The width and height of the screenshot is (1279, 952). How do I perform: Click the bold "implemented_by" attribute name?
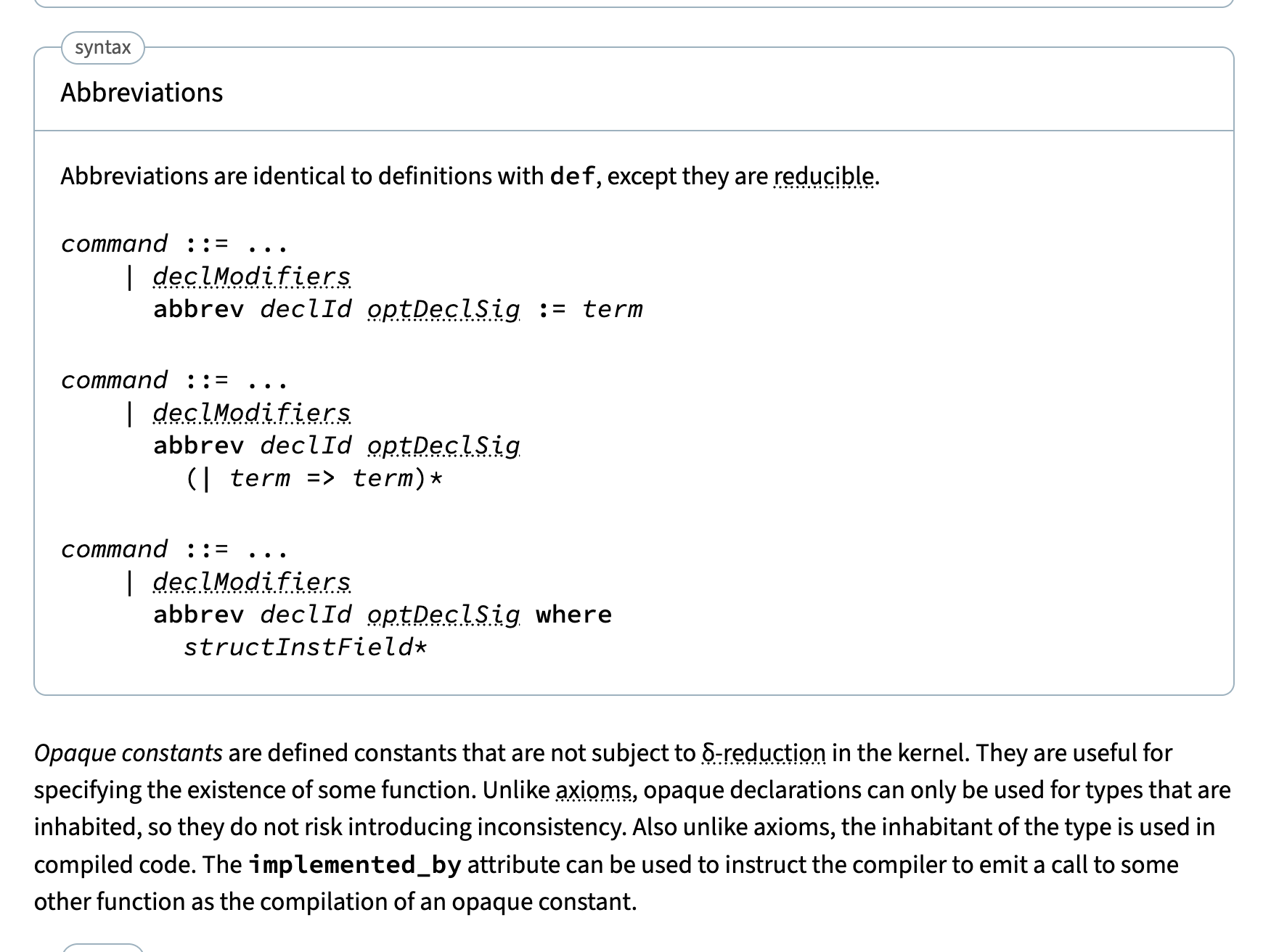[x=354, y=865]
